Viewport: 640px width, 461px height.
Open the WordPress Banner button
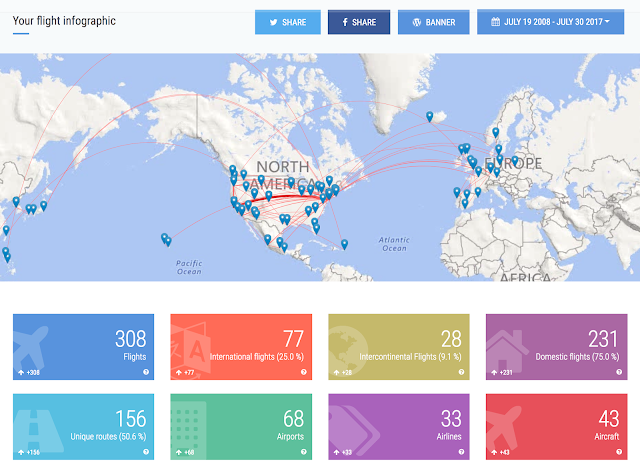(433, 22)
